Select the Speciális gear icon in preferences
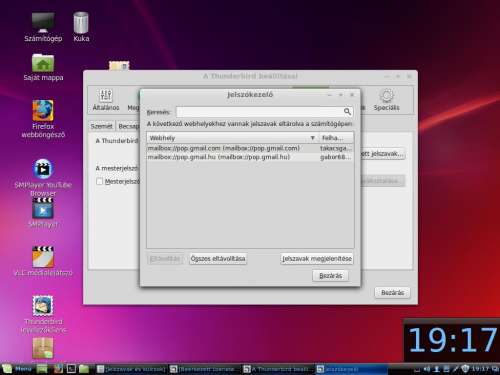This screenshot has height=375, width=500. point(387,99)
